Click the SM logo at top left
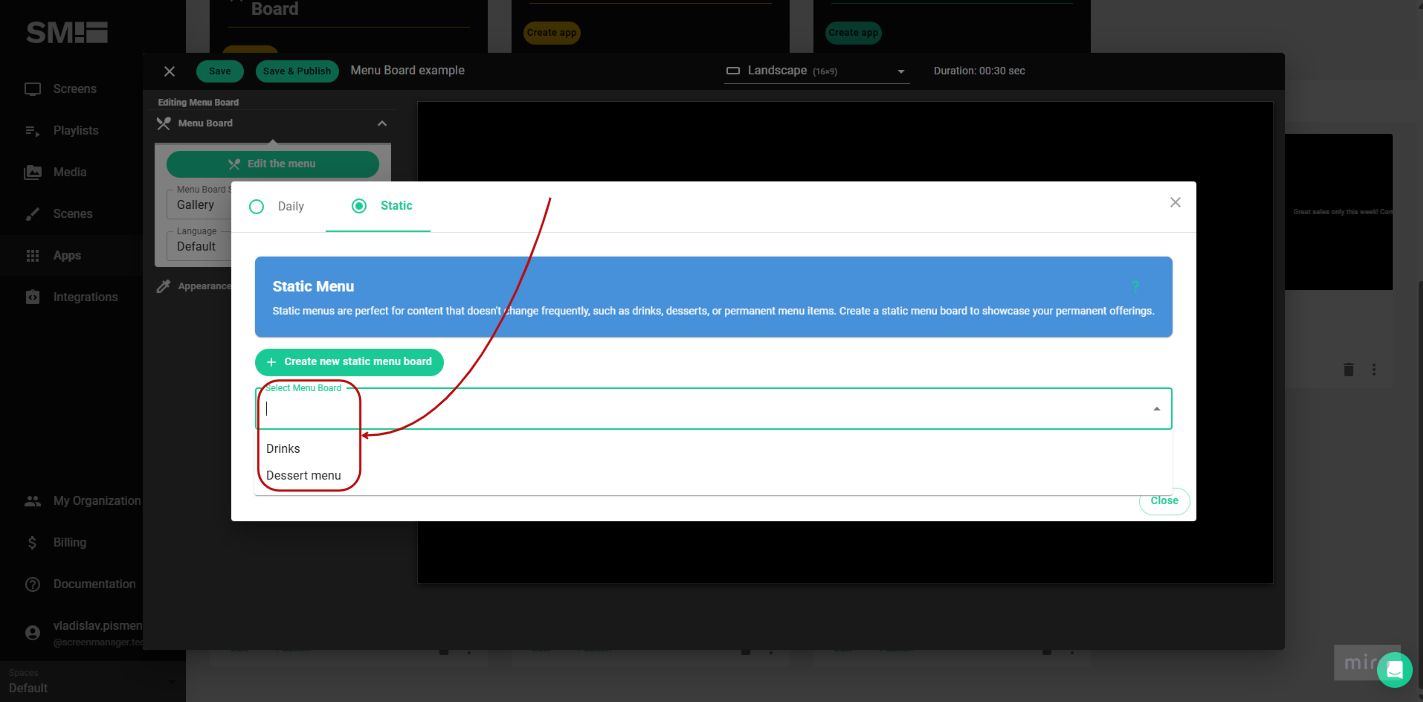The height and width of the screenshot is (702, 1423). pos(67,32)
